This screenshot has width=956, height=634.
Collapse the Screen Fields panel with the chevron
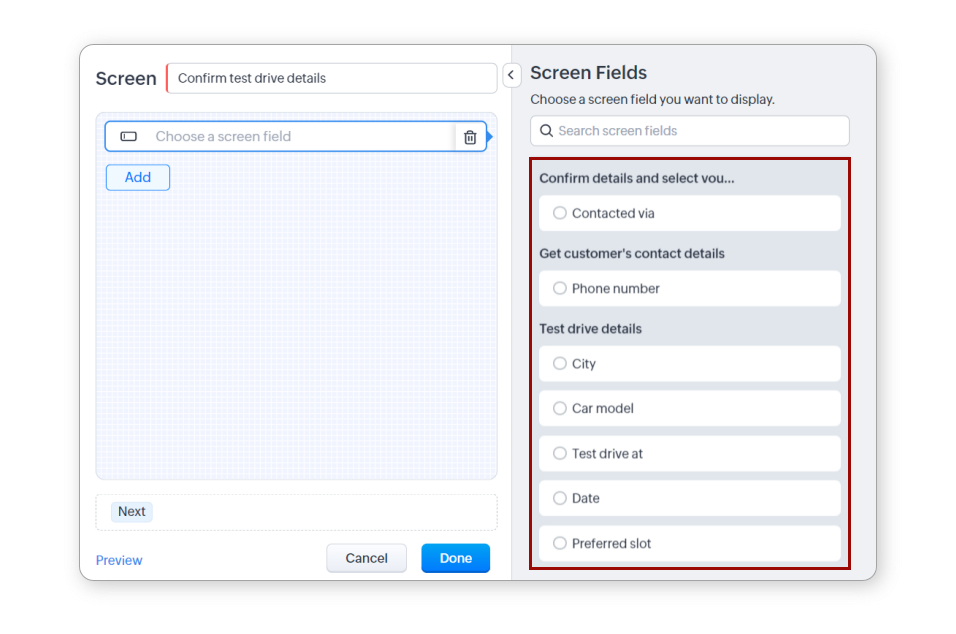(x=511, y=75)
